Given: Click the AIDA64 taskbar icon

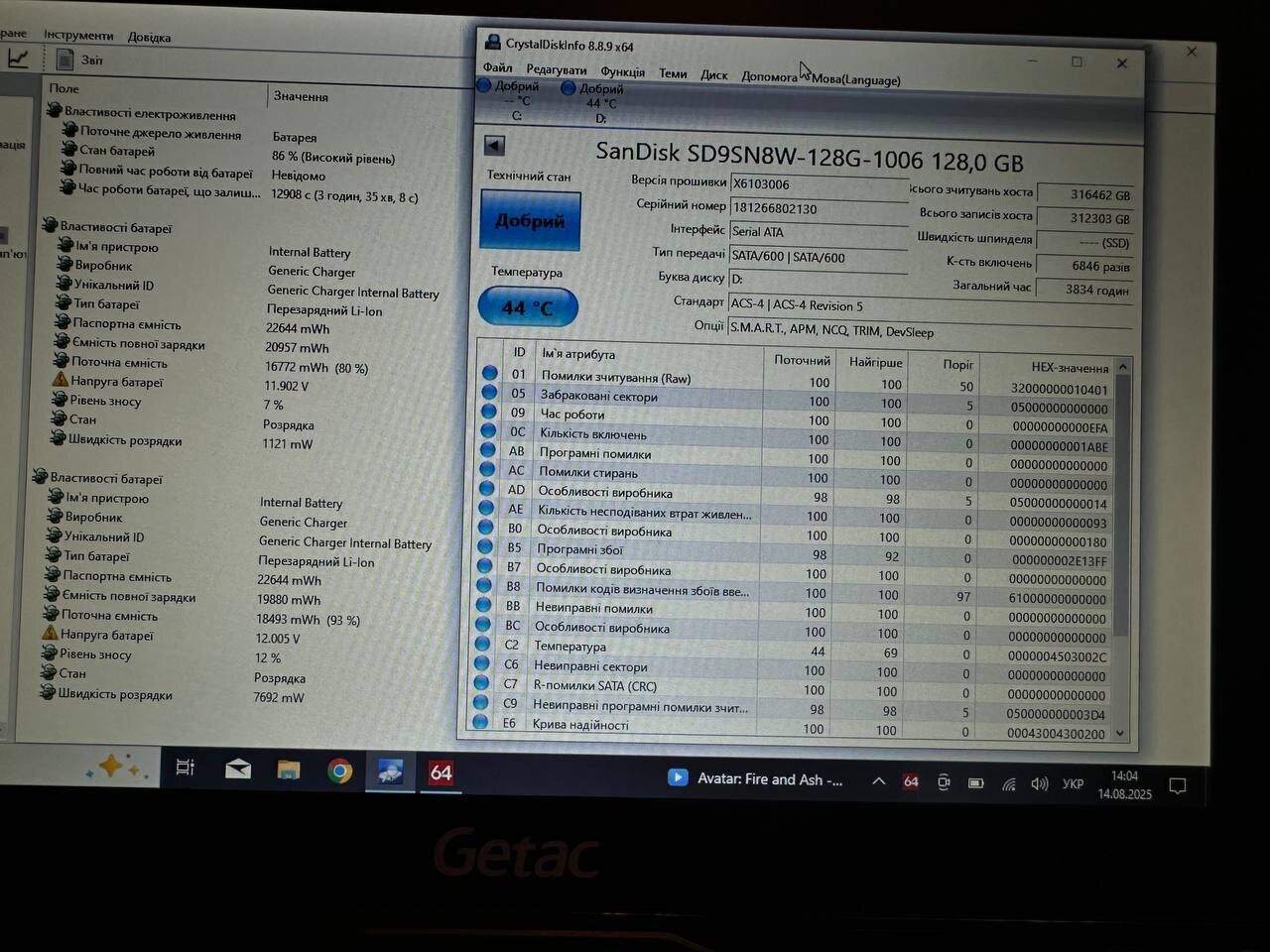Looking at the screenshot, I should (441, 773).
